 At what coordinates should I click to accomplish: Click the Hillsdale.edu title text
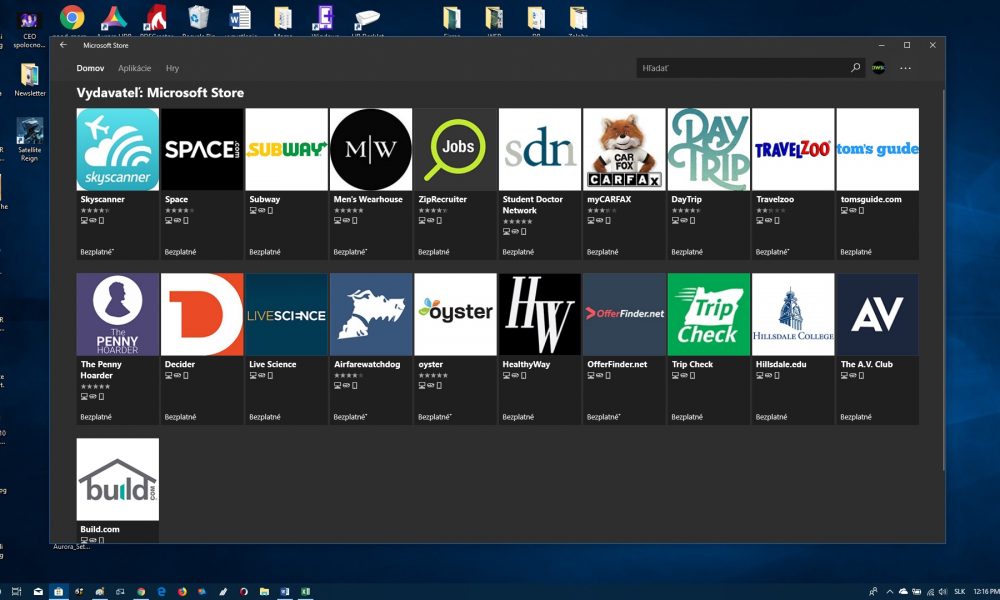[x=781, y=364]
